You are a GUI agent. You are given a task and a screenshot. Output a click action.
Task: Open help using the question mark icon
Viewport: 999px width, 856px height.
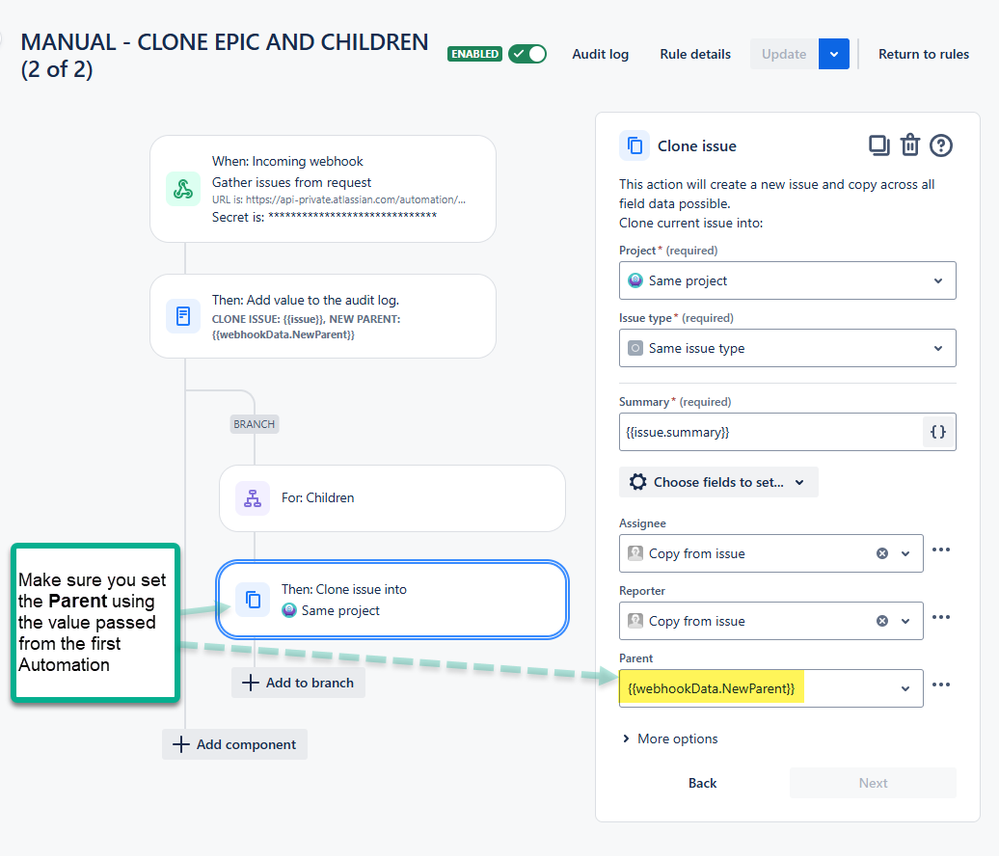click(941, 145)
